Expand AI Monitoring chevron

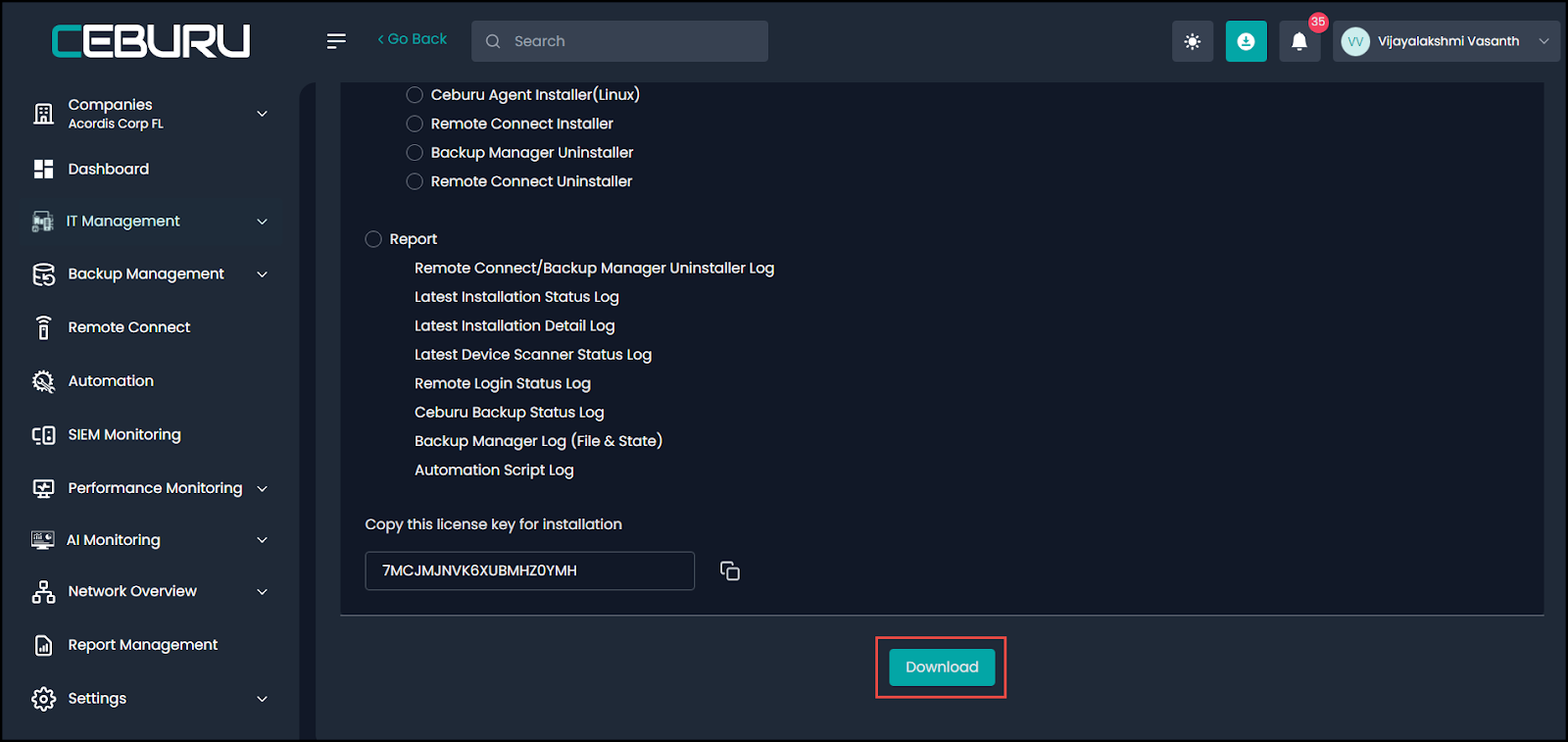click(262, 540)
